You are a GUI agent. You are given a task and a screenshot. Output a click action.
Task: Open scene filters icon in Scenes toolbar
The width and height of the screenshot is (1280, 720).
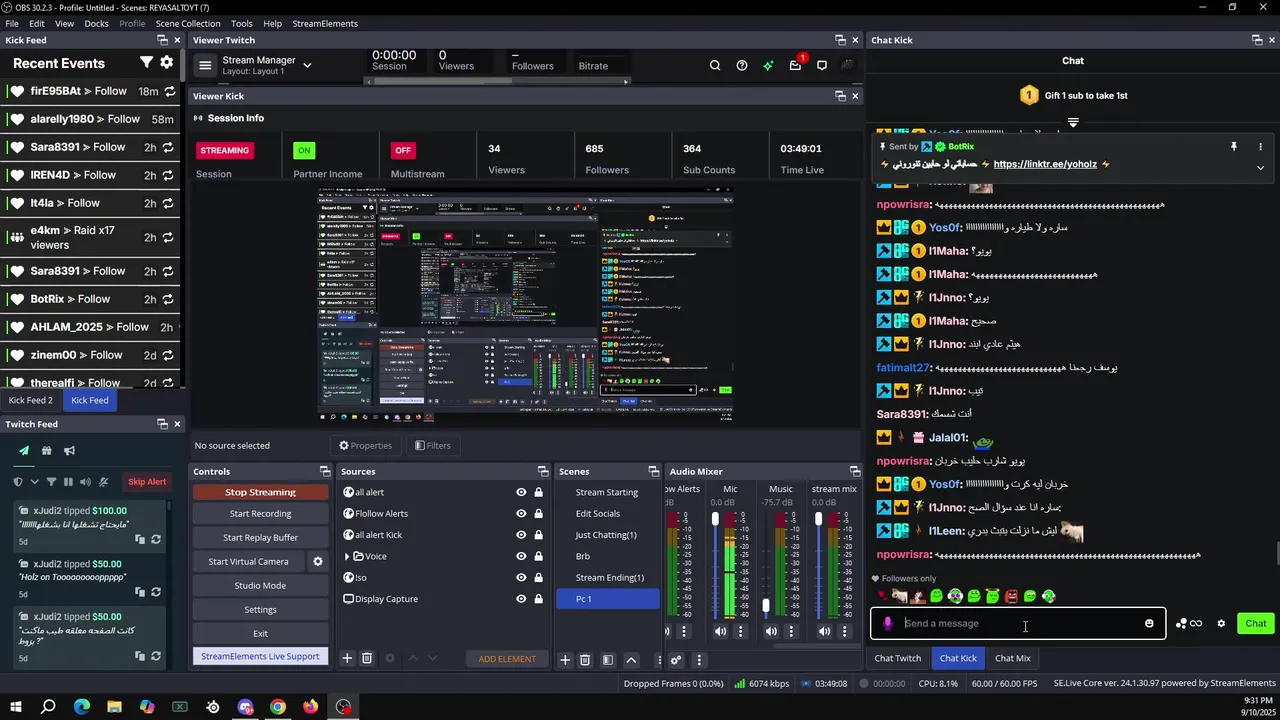(608, 659)
